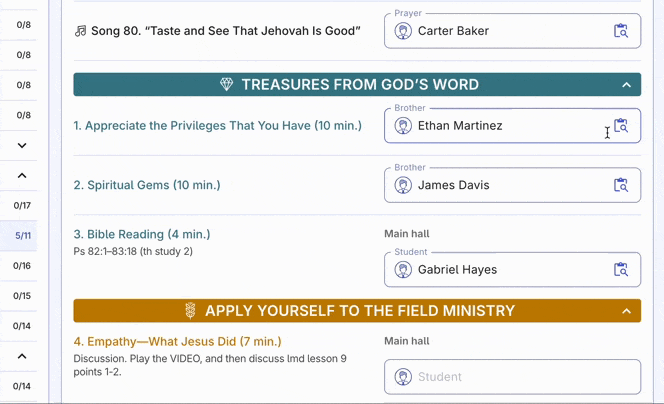The image size is (664, 404).
Task: Open person picker icon for James Davis
Action: click(621, 185)
